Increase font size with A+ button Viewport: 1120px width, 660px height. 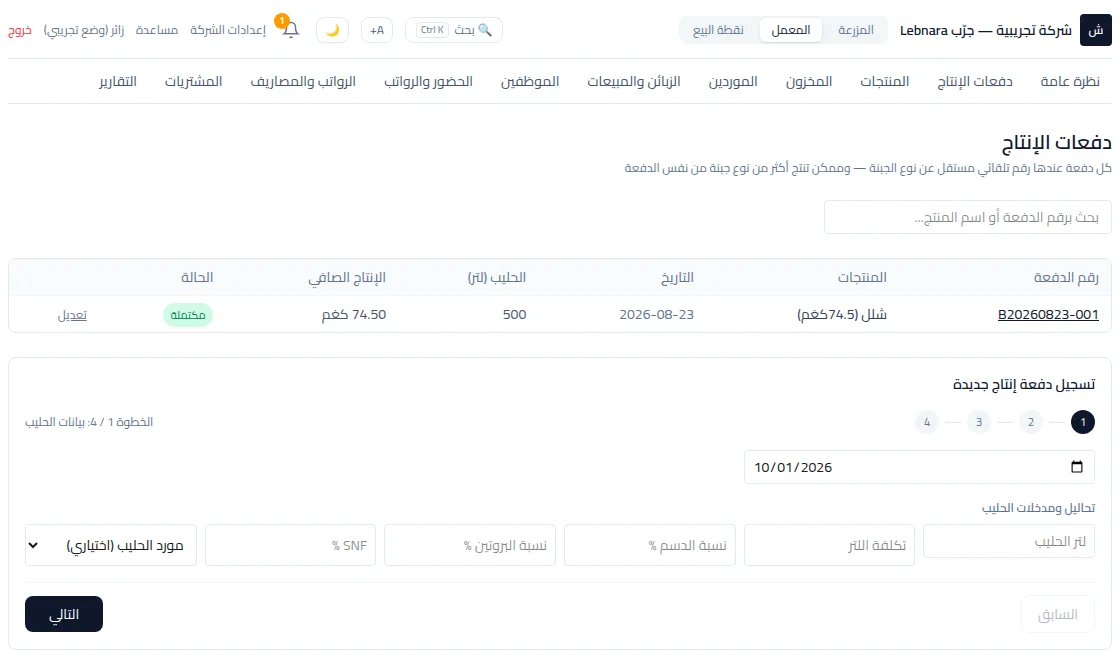click(377, 30)
